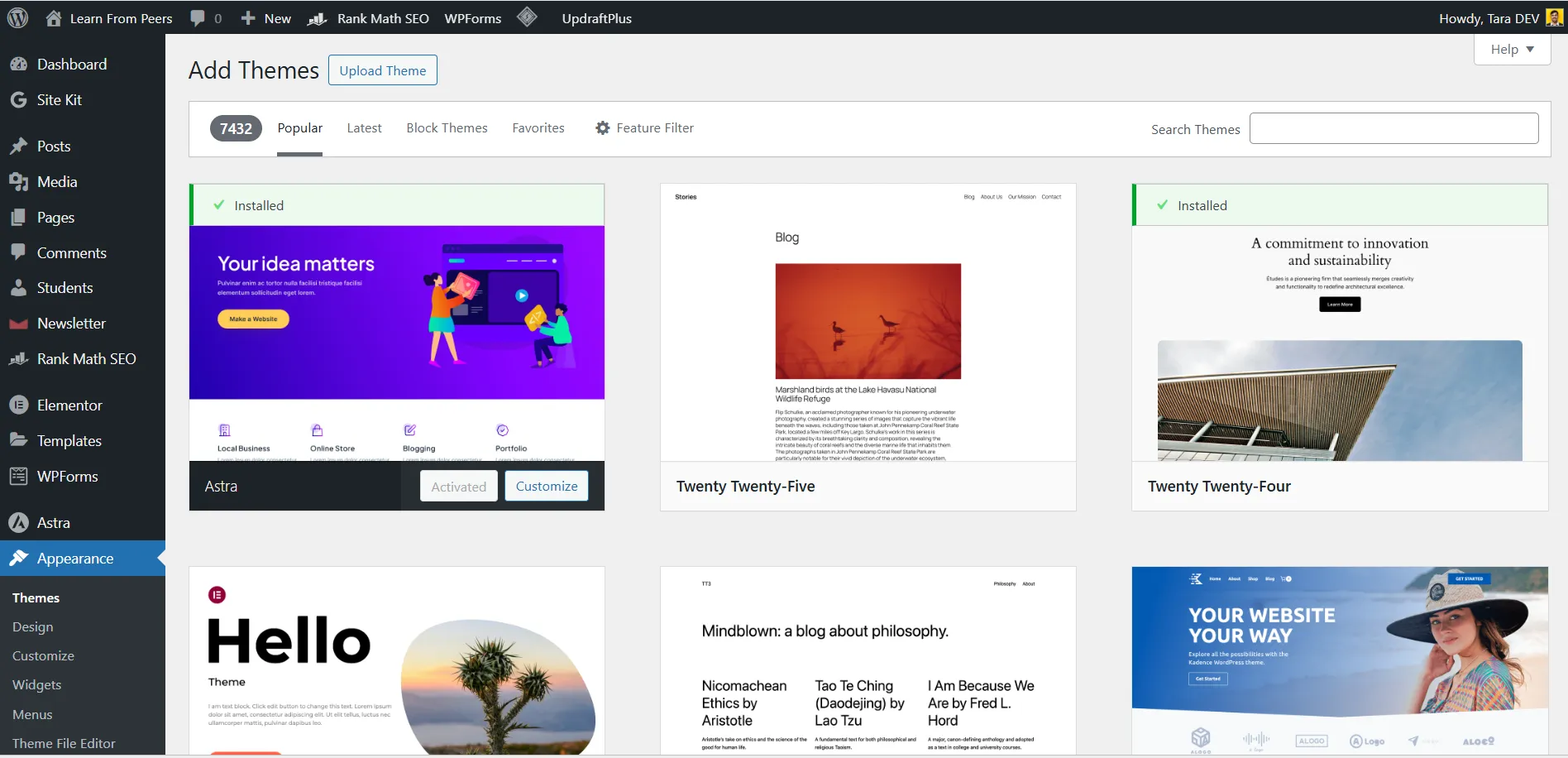Open Design submenu link
Screen dimensions: 1568x758
(x=33, y=627)
